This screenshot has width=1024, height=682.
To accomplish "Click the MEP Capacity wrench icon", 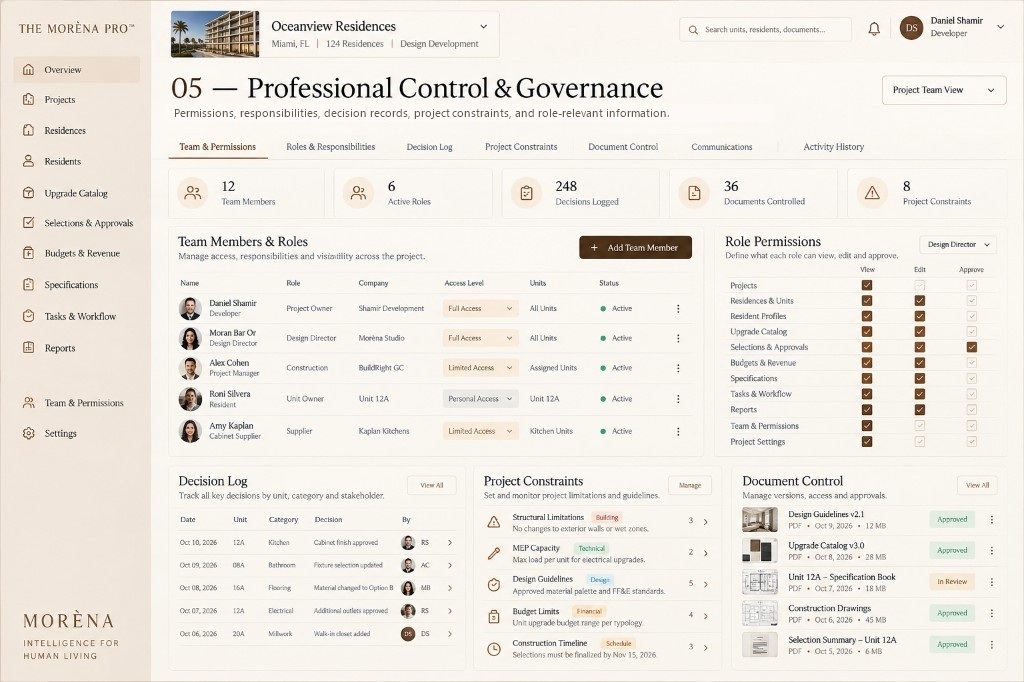I will (494, 553).
